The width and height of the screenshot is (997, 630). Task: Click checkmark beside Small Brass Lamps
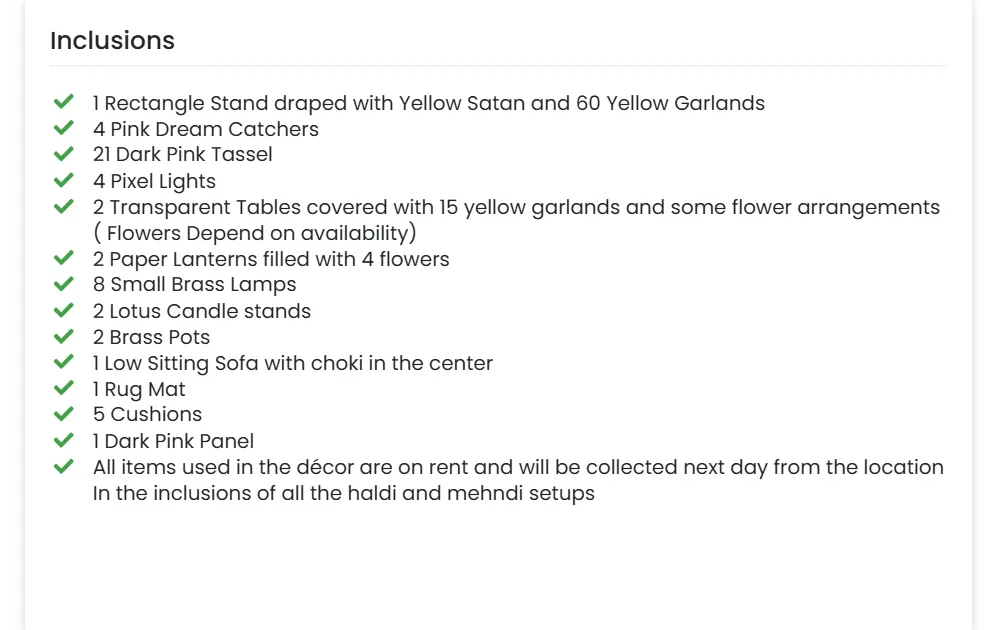pos(64,284)
